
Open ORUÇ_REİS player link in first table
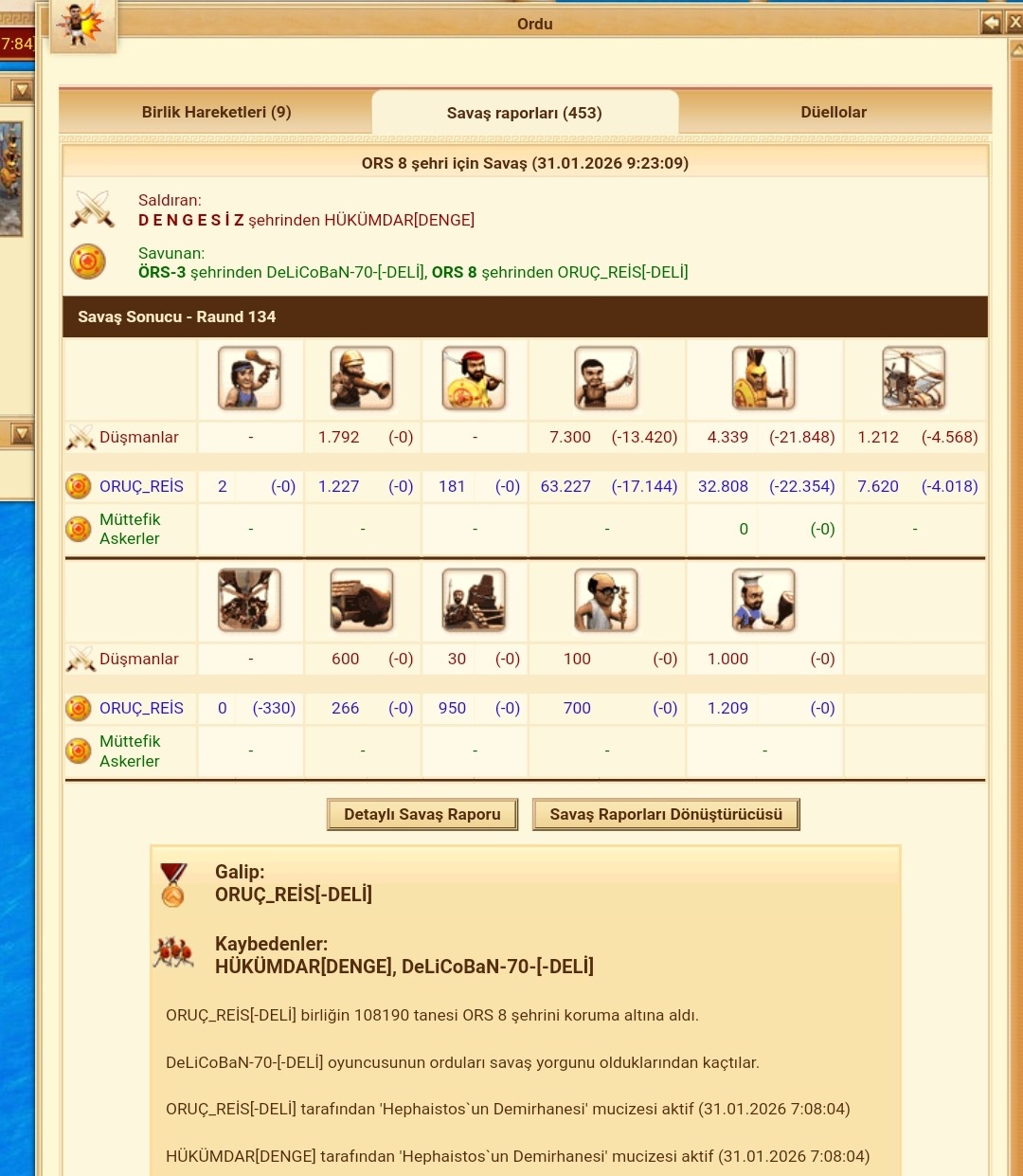pyautogui.click(x=141, y=486)
